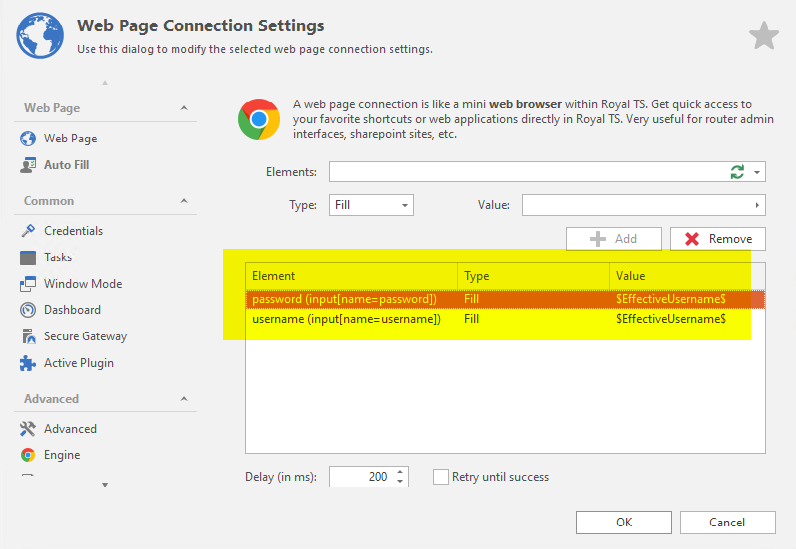Go to Window Mode settings
Image resolution: width=796 pixels, height=549 pixels.
pyautogui.click(x=82, y=284)
